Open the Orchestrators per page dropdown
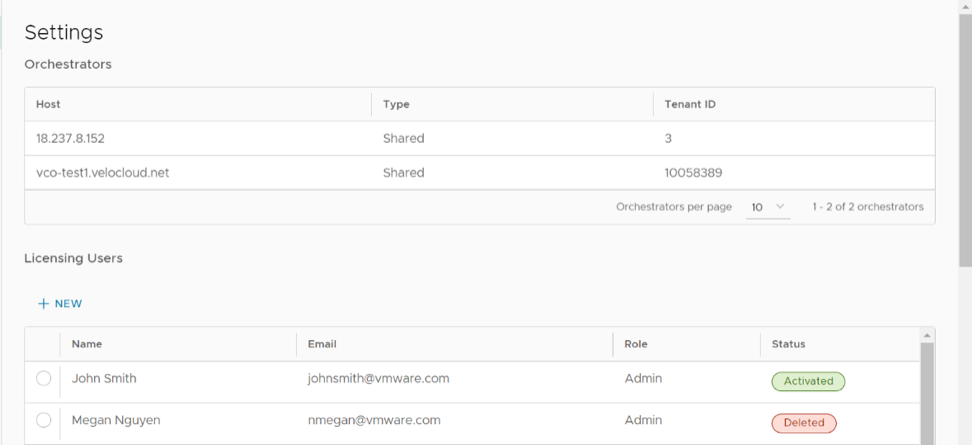 click(x=768, y=207)
